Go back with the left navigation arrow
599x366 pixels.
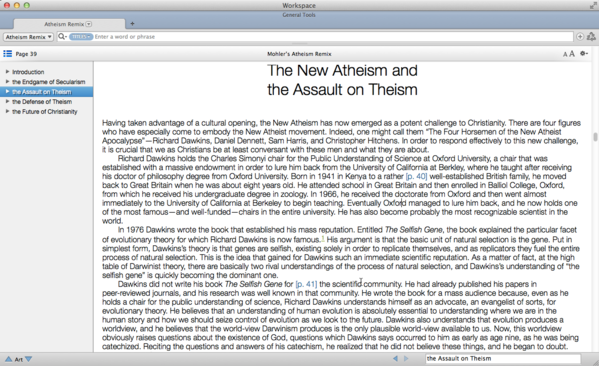coord(395,358)
